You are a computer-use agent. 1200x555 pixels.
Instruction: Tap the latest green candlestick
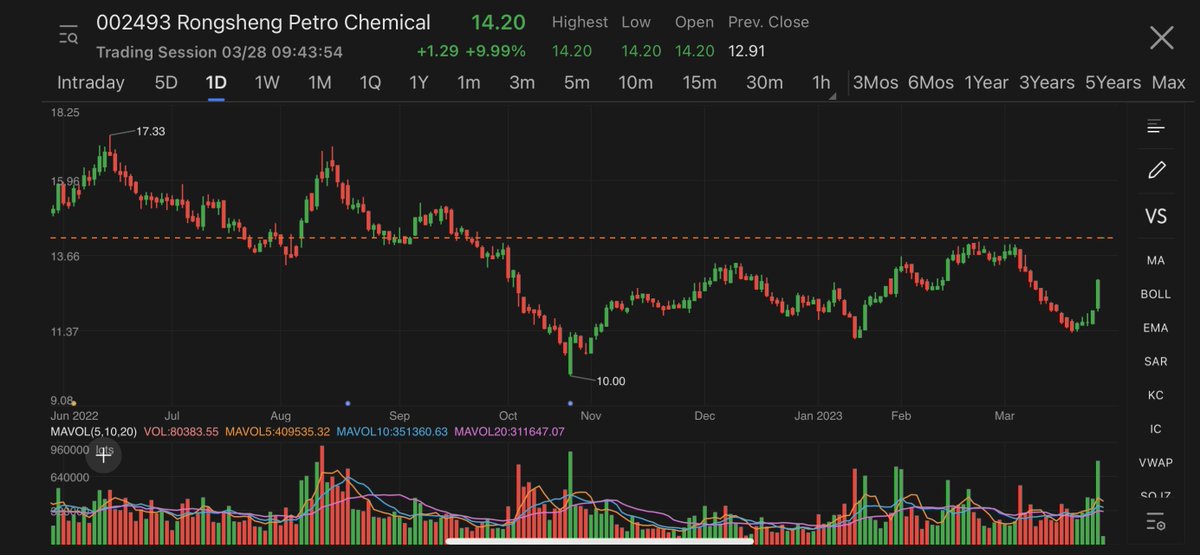pos(1098,294)
